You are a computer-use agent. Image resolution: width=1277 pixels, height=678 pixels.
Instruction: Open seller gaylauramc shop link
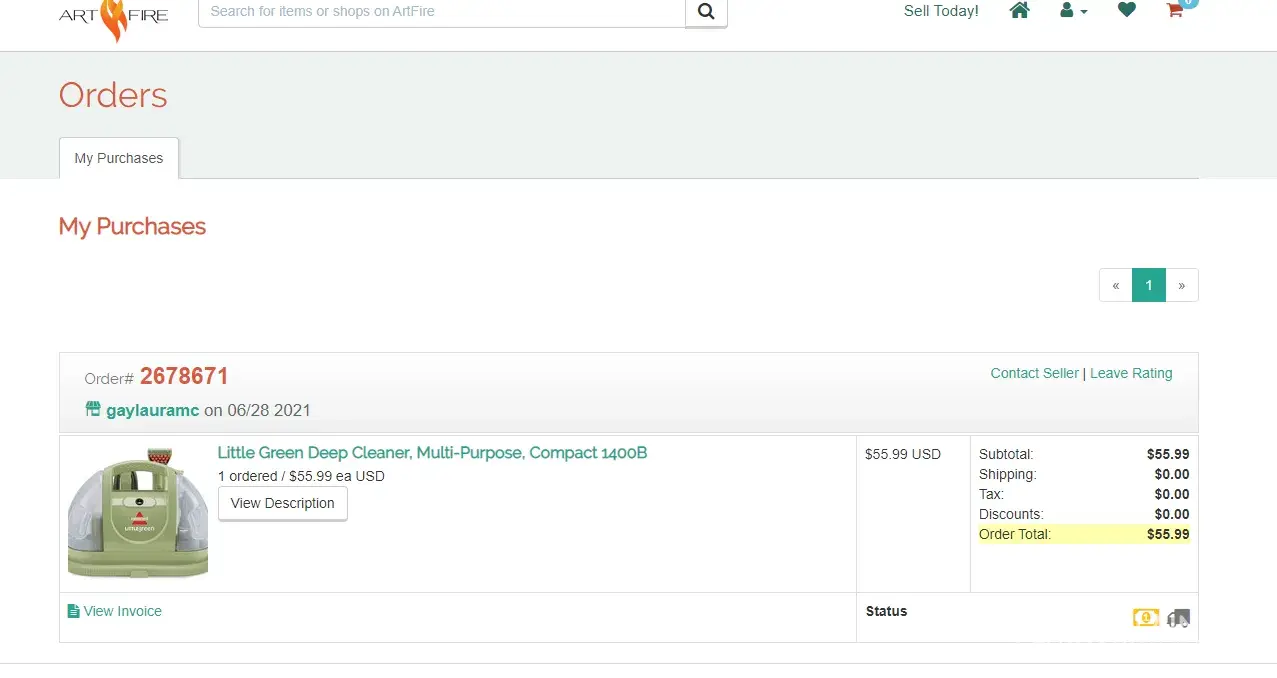[x=153, y=410]
